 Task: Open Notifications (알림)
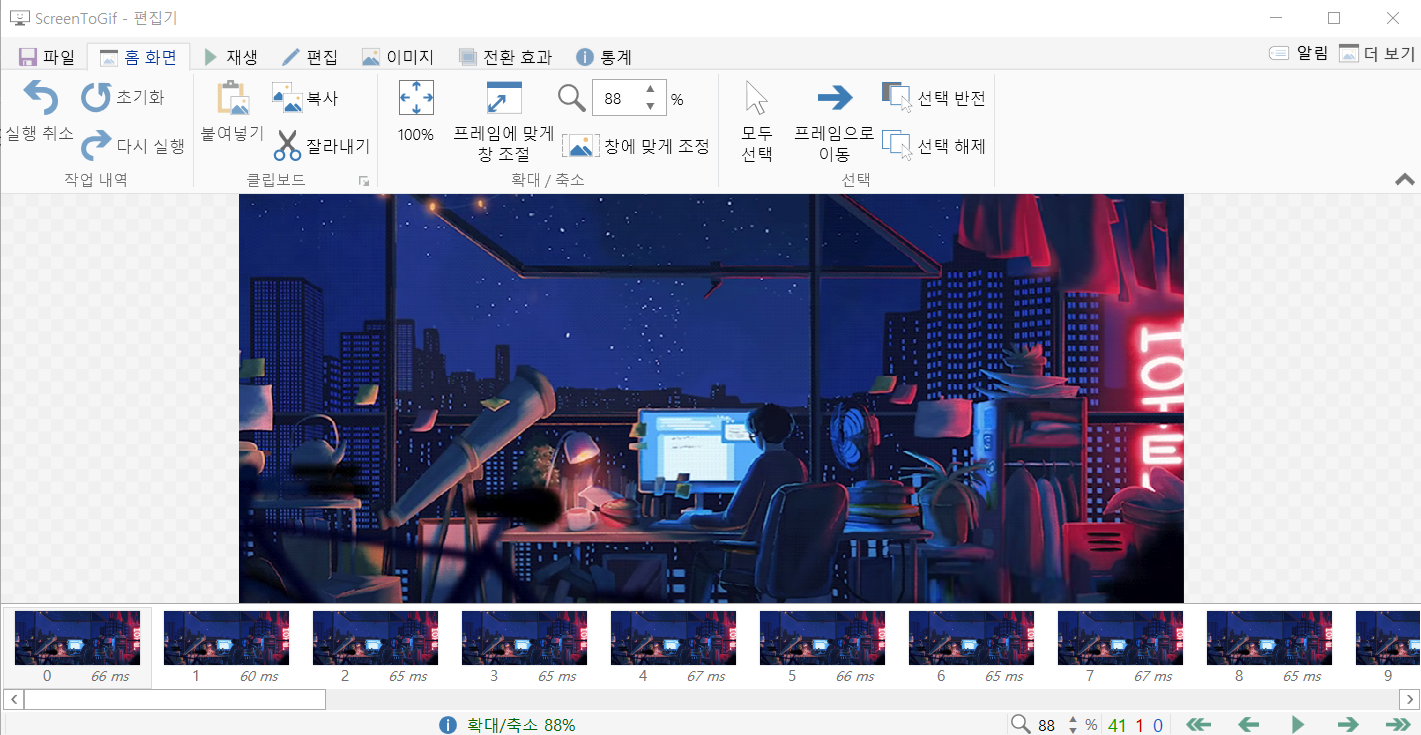(x=1298, y=53)
